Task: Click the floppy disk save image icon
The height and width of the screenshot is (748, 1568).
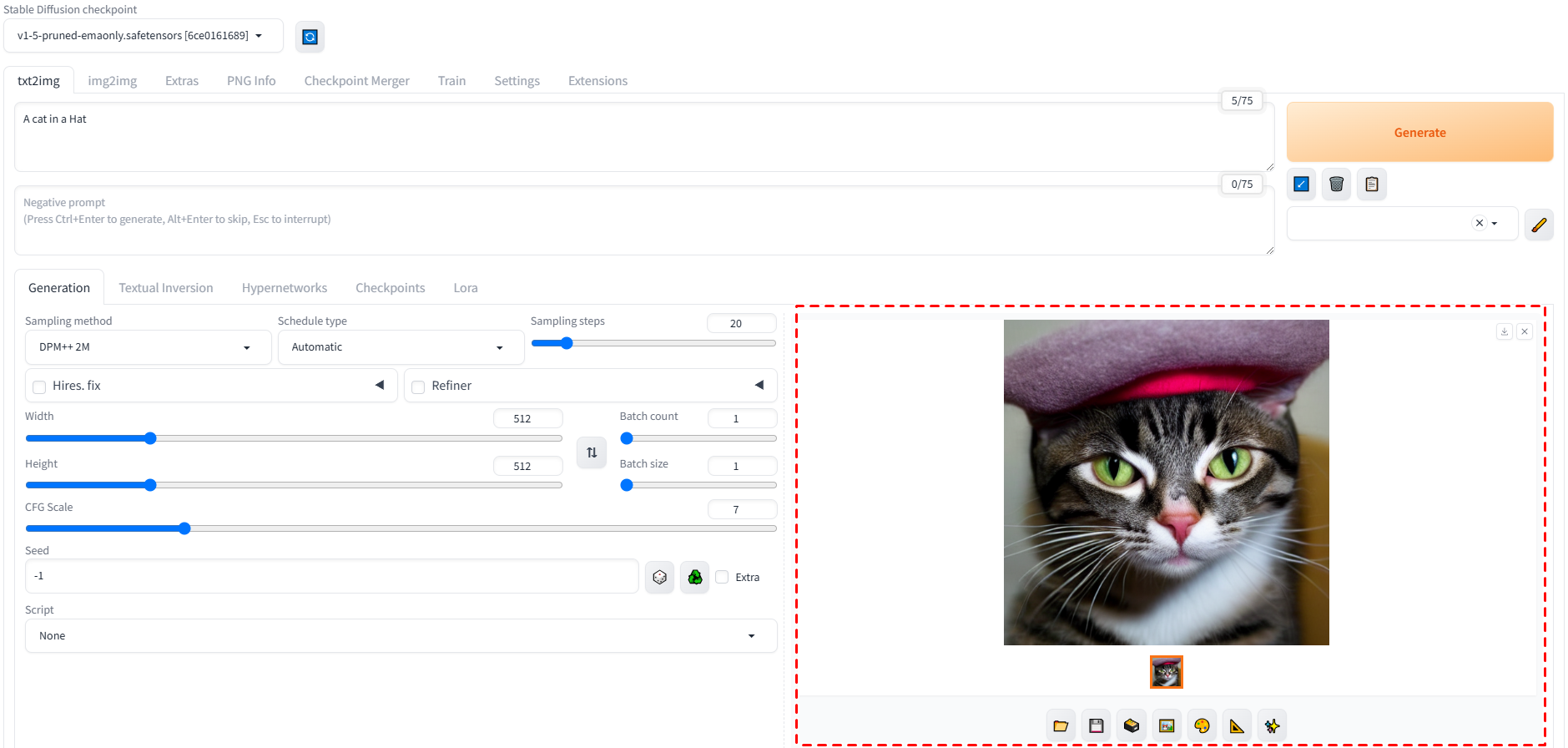Action: pyautogui.click(x=1096, y=726)
